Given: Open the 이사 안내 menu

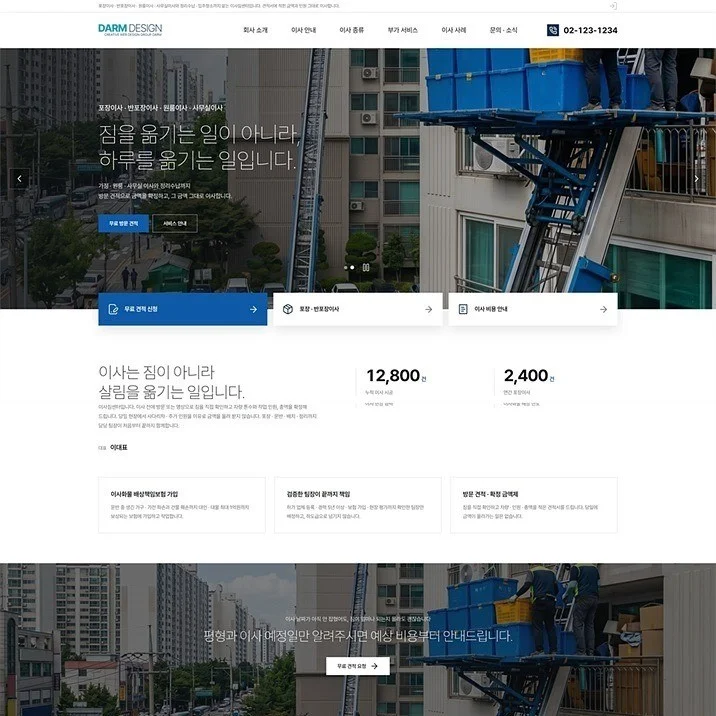Looking at the screenshot, I should click(x=304, y=30).
